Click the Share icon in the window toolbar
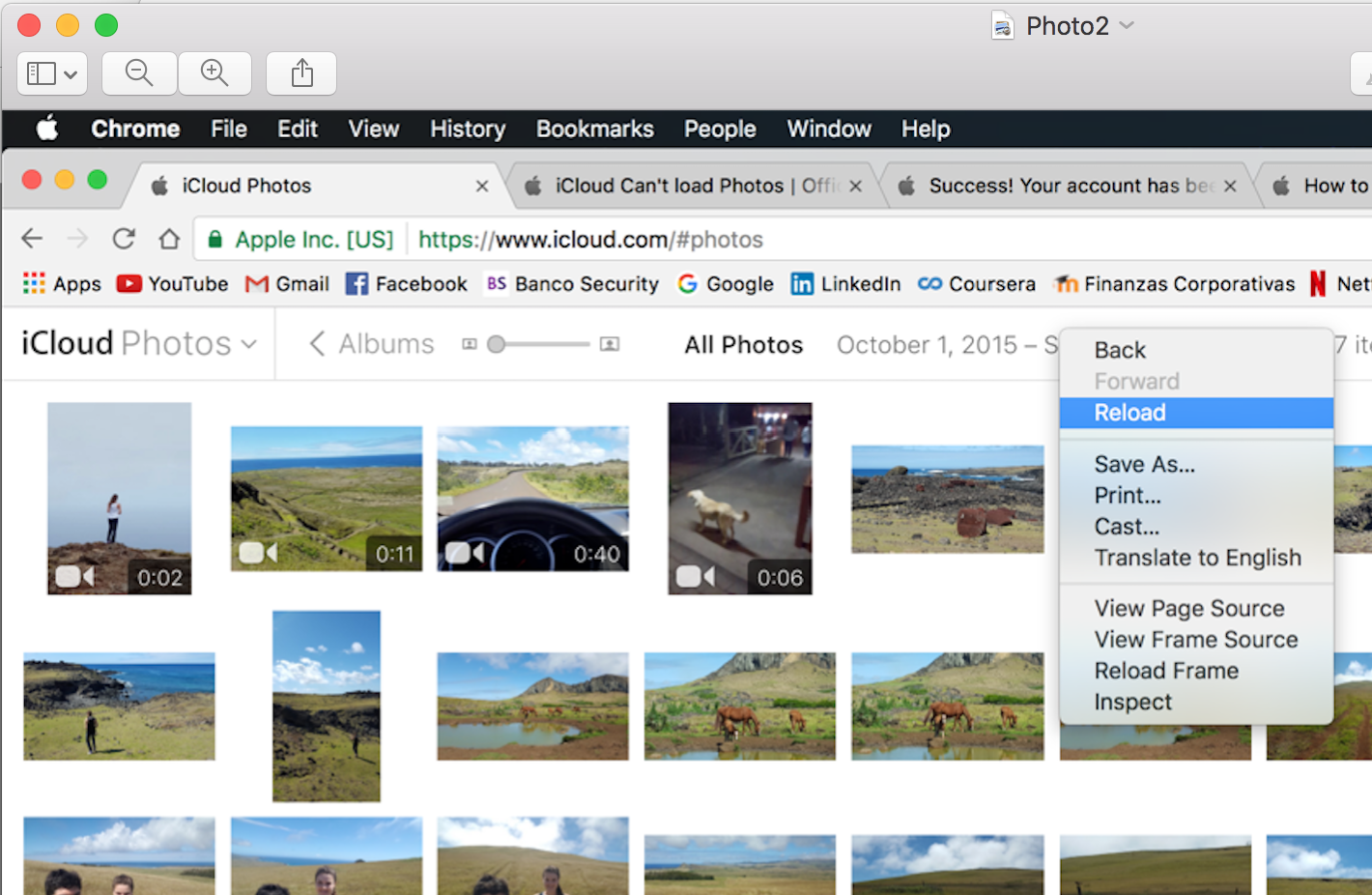 (x=300, y=72)
